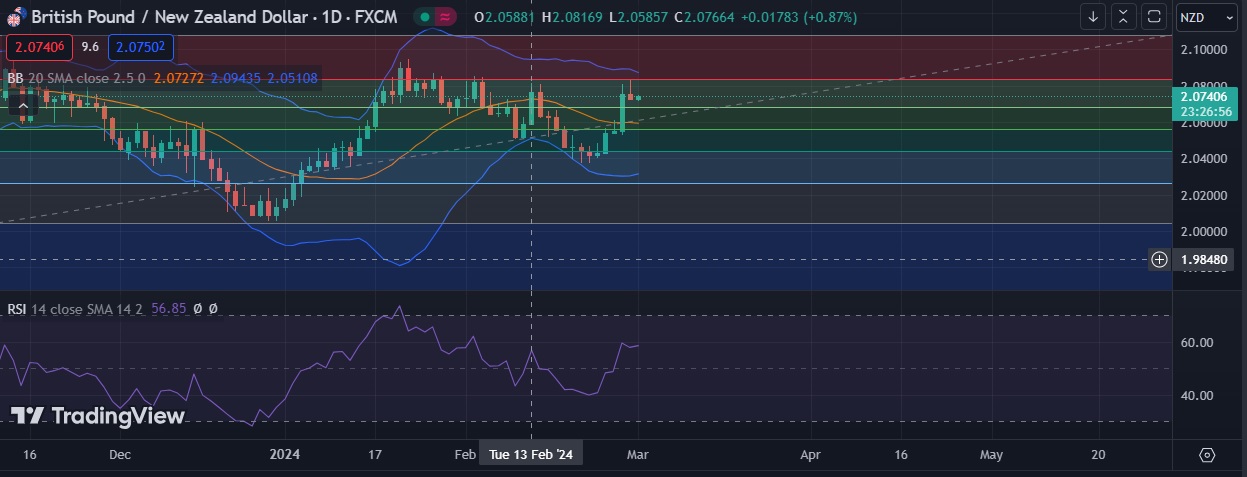Click the 2.10000 price scale label
This screenshot has height=477, width=1247.
[1204, 50]
